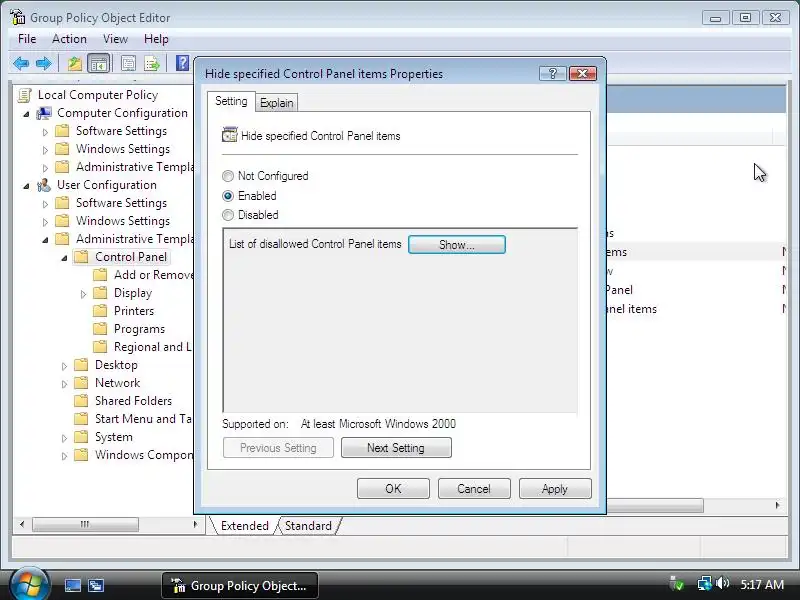Image resolution: width=800 pixels, height=600 pixels.
Task: Open the Help menu
Action: (156, 39)
